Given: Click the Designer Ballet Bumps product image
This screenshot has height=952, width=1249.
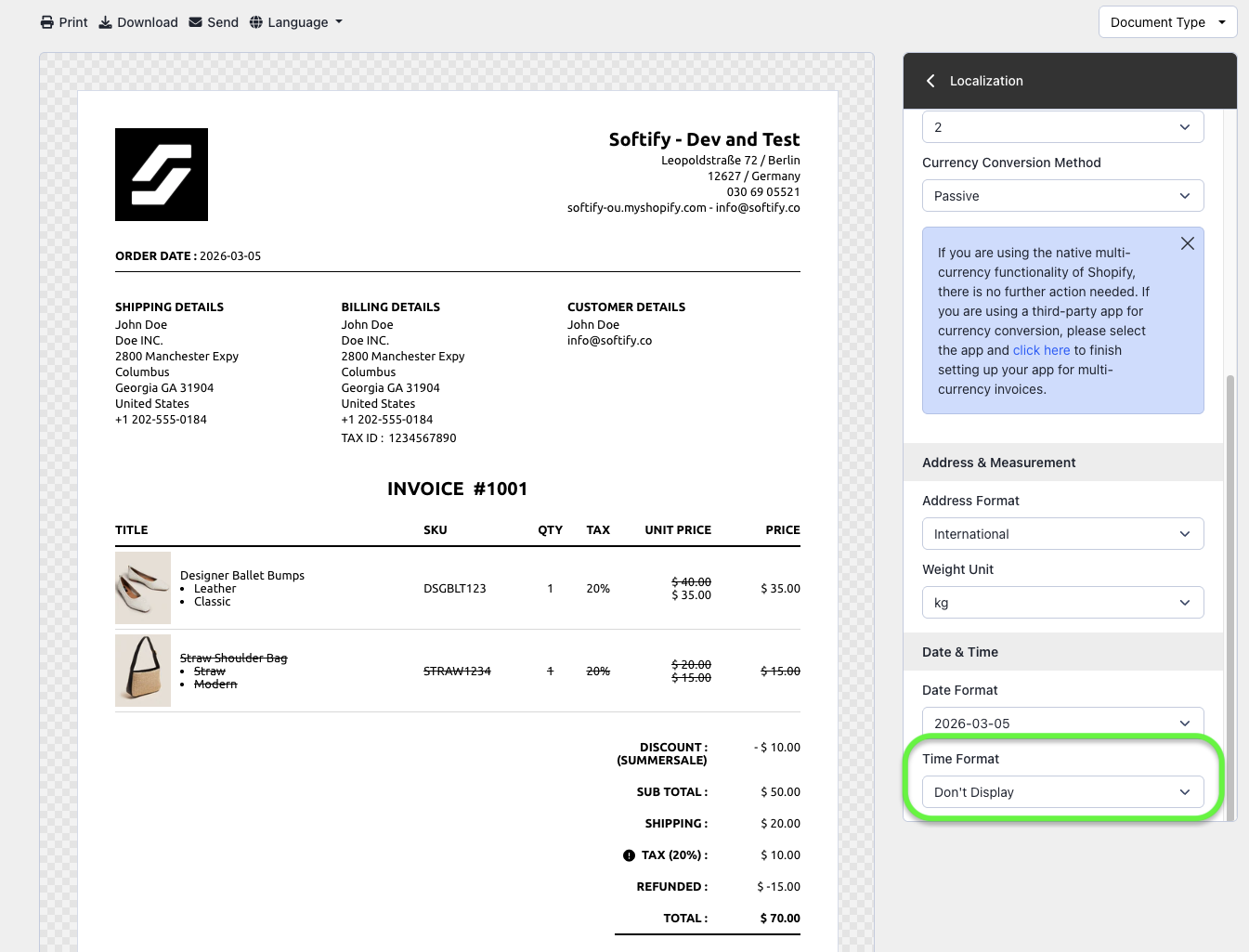Looking at the screenshot, I should pos(143,588).
